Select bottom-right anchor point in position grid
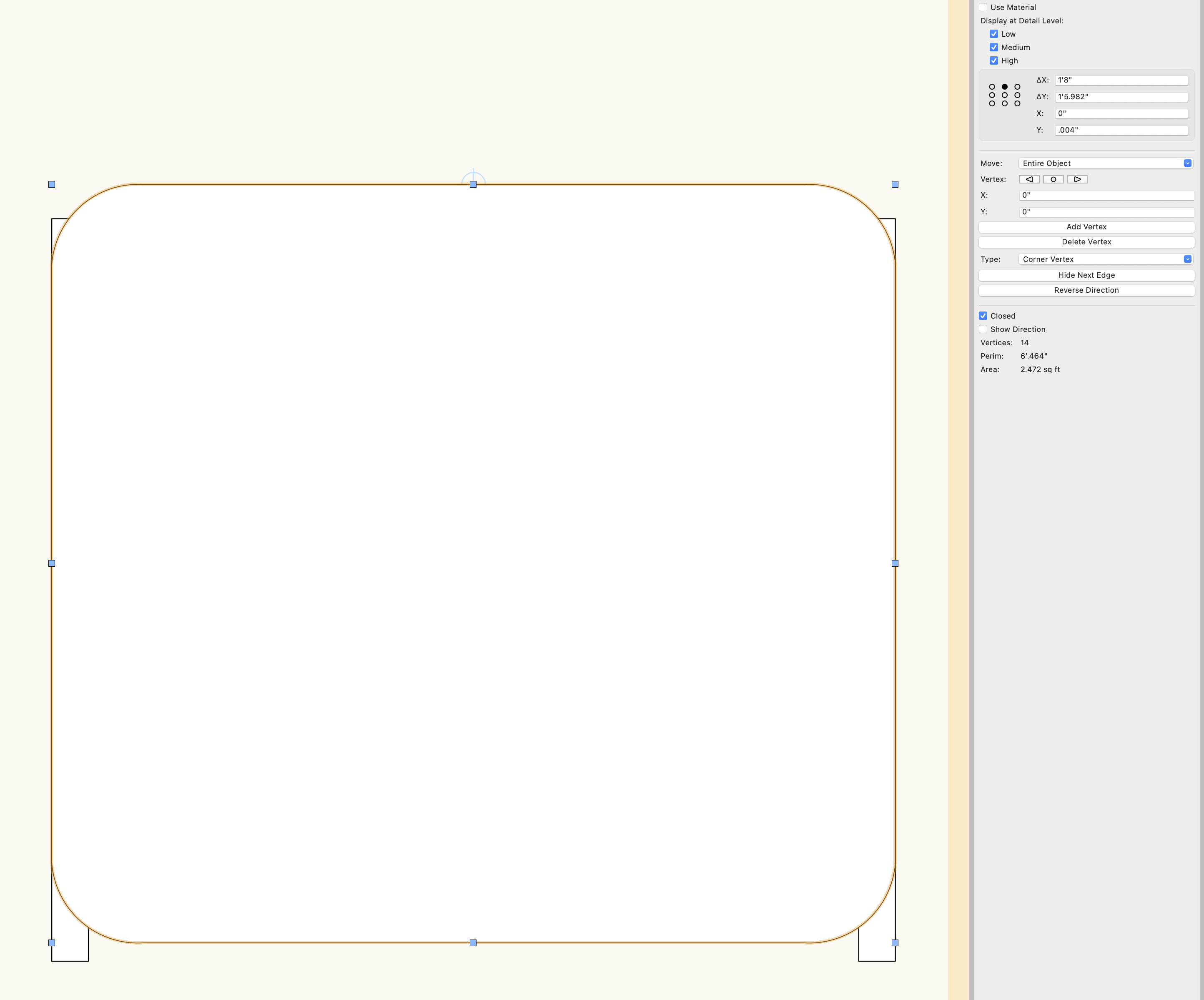 click(x=1017, y=104)
